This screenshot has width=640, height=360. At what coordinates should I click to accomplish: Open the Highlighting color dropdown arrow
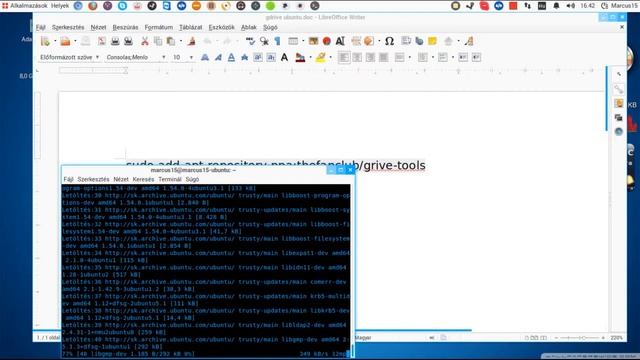tap(330, 58)
